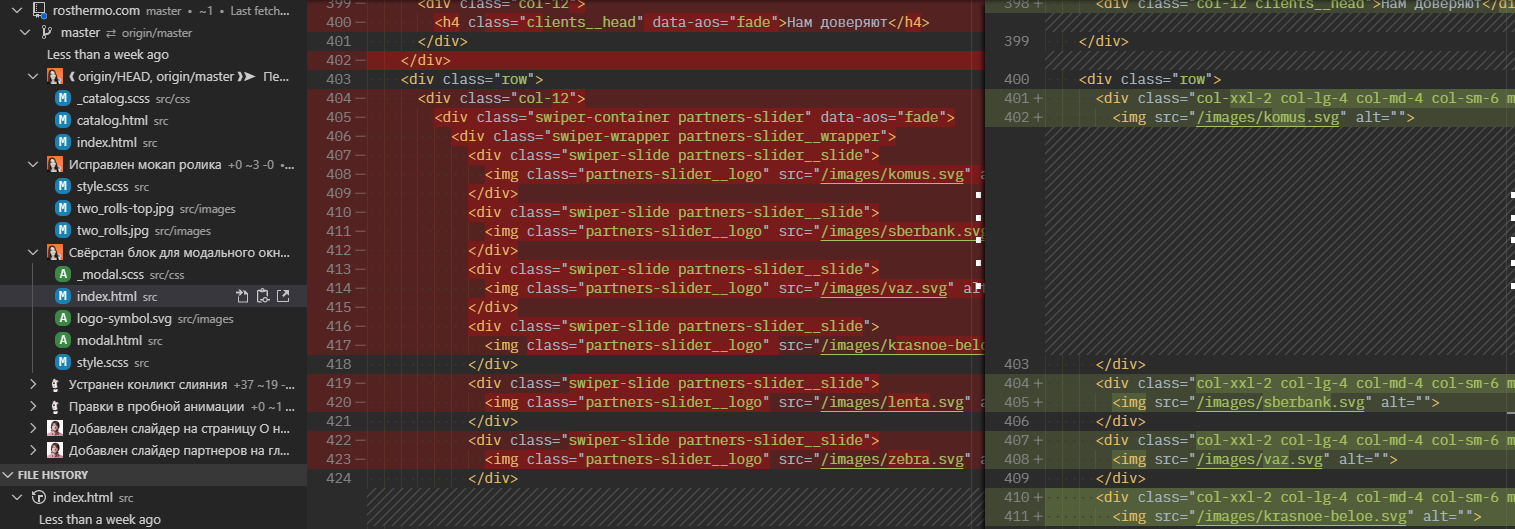Click author avatar of origin/HEAD commit
Screen dimensions: 1515x529
56,77
